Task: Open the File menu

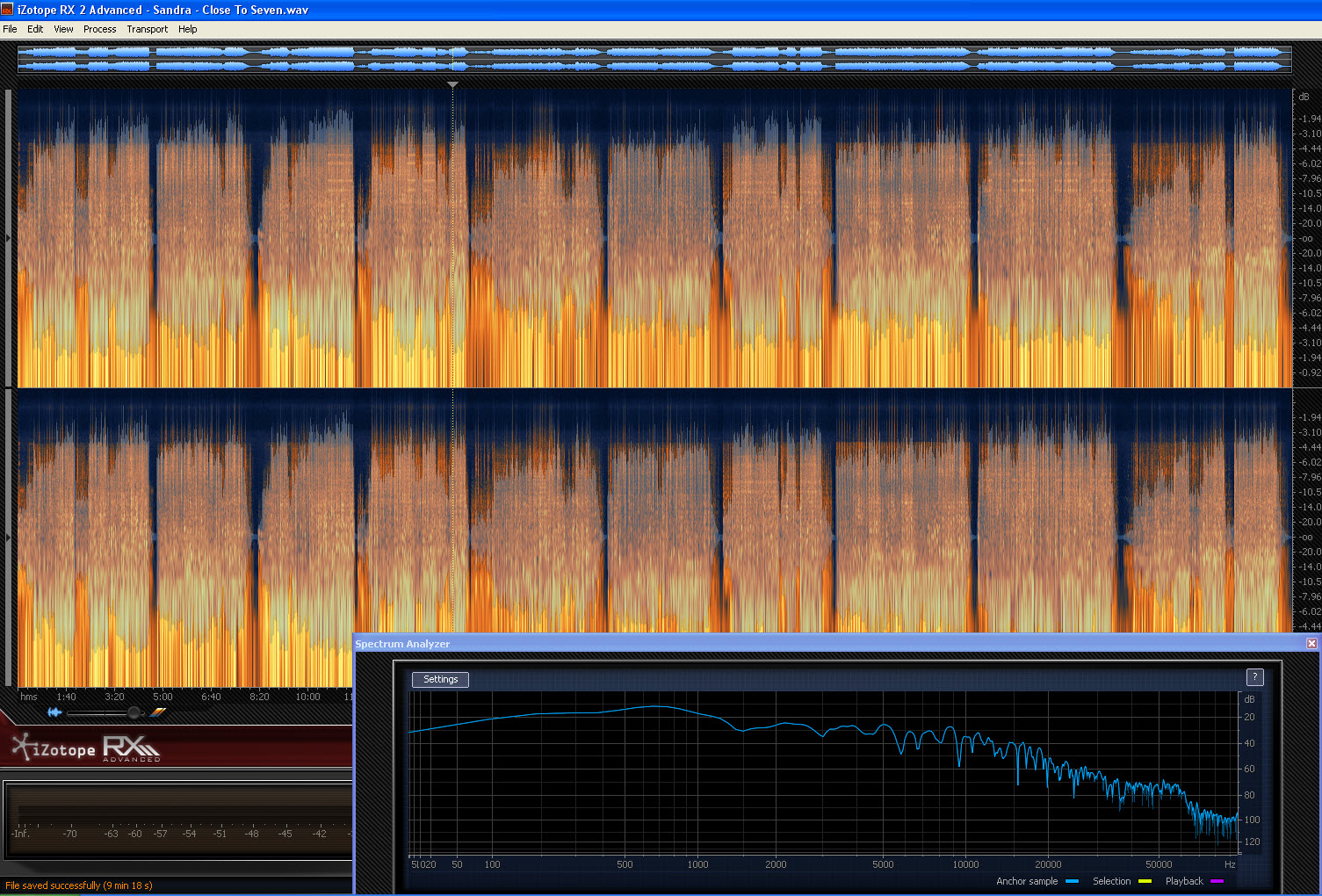Action: [10, 29]
